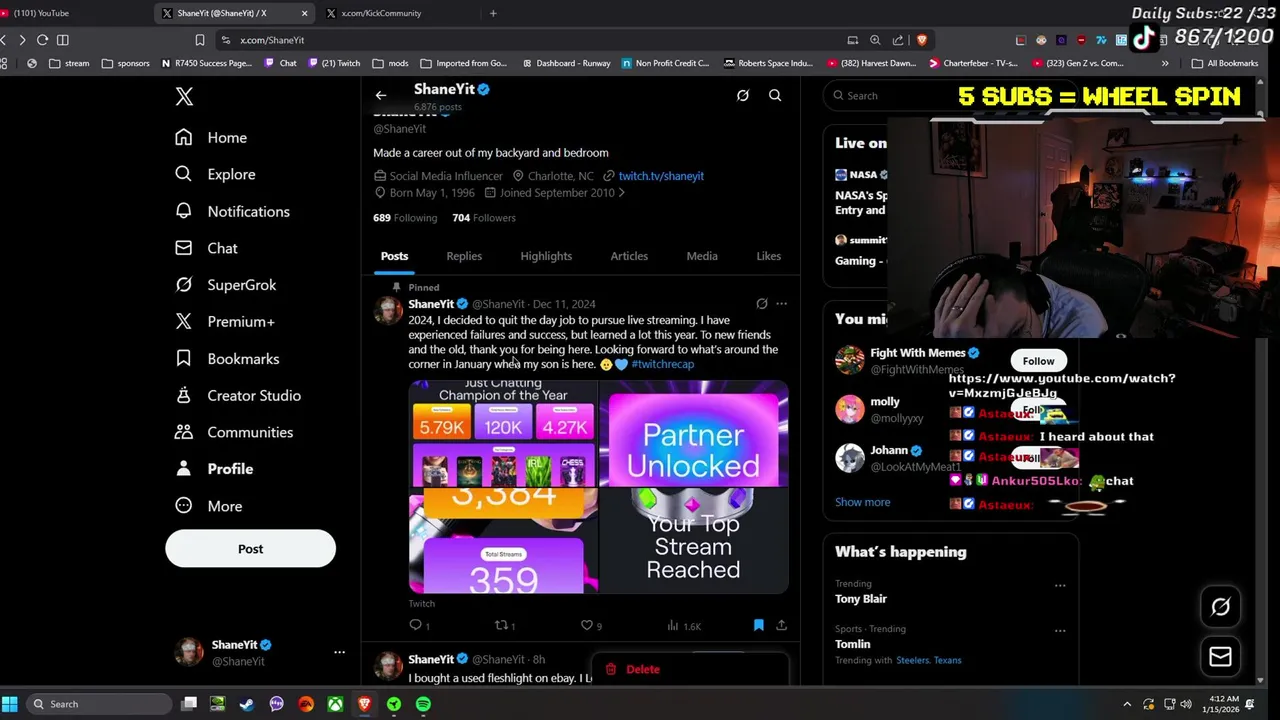Follow Fight With Memes
Viewport: 1280px width, 720px height.
[1038, 361]
